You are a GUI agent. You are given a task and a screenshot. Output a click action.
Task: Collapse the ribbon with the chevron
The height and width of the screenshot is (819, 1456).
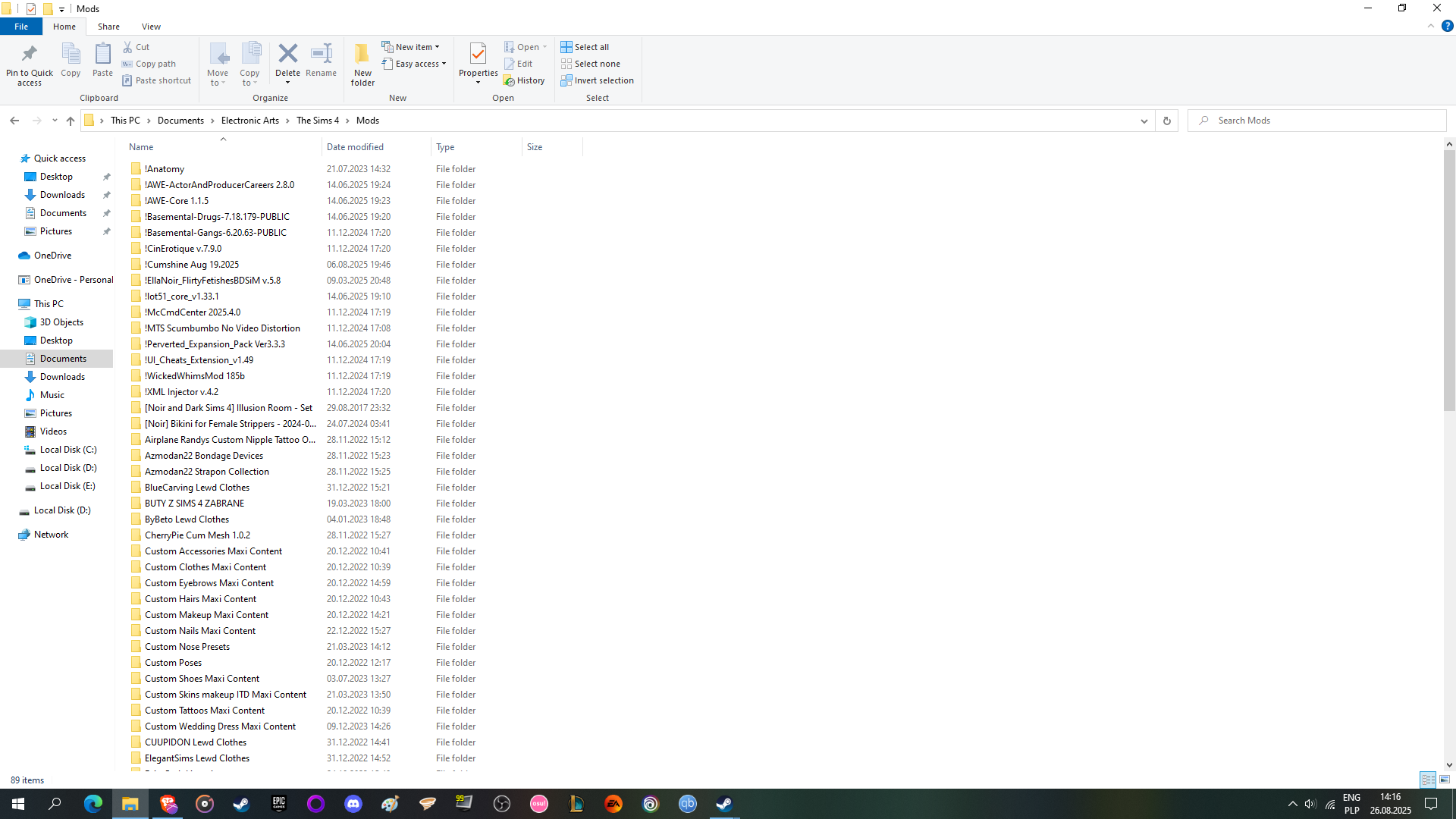(1431, 26)
